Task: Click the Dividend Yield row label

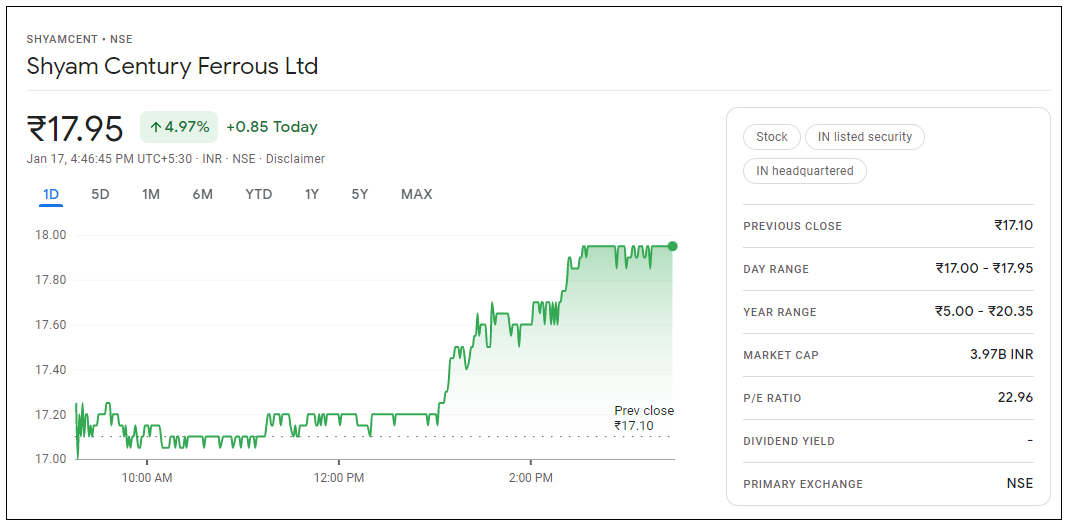Action: 789,441
